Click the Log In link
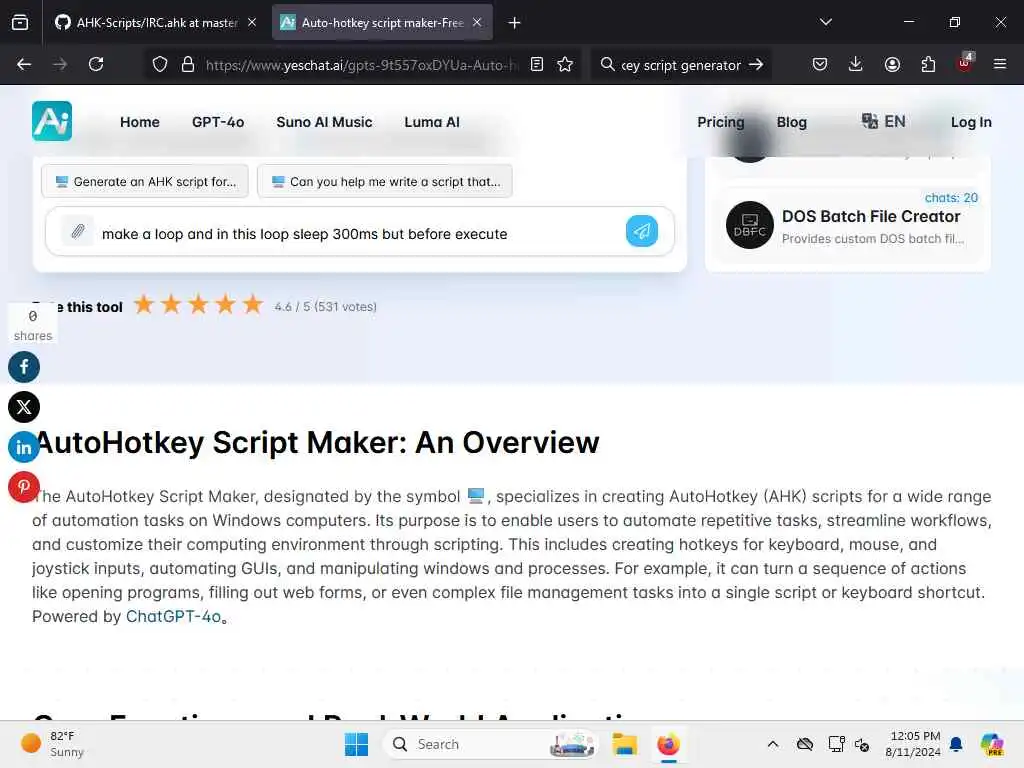Viewport: 1024px width, 768px height. [x=971, y=122]
